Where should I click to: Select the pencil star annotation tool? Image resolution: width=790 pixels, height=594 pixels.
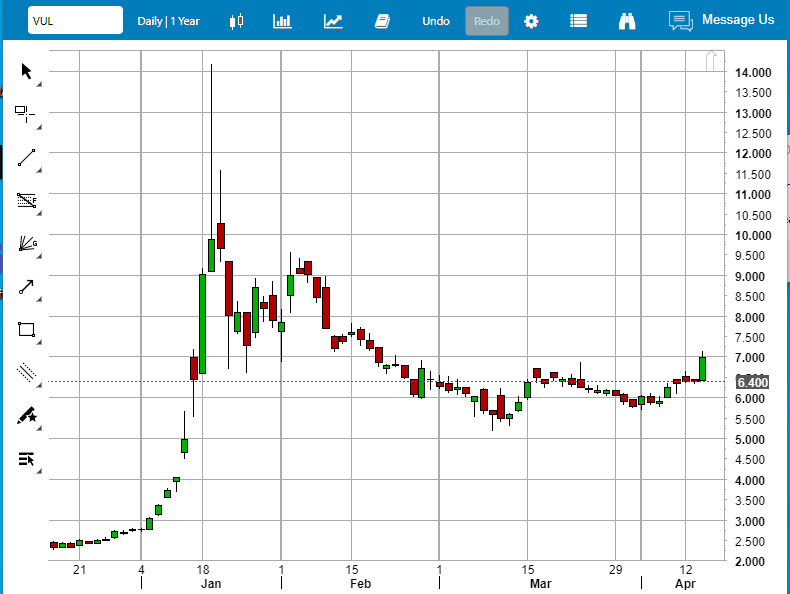point(27,416)
